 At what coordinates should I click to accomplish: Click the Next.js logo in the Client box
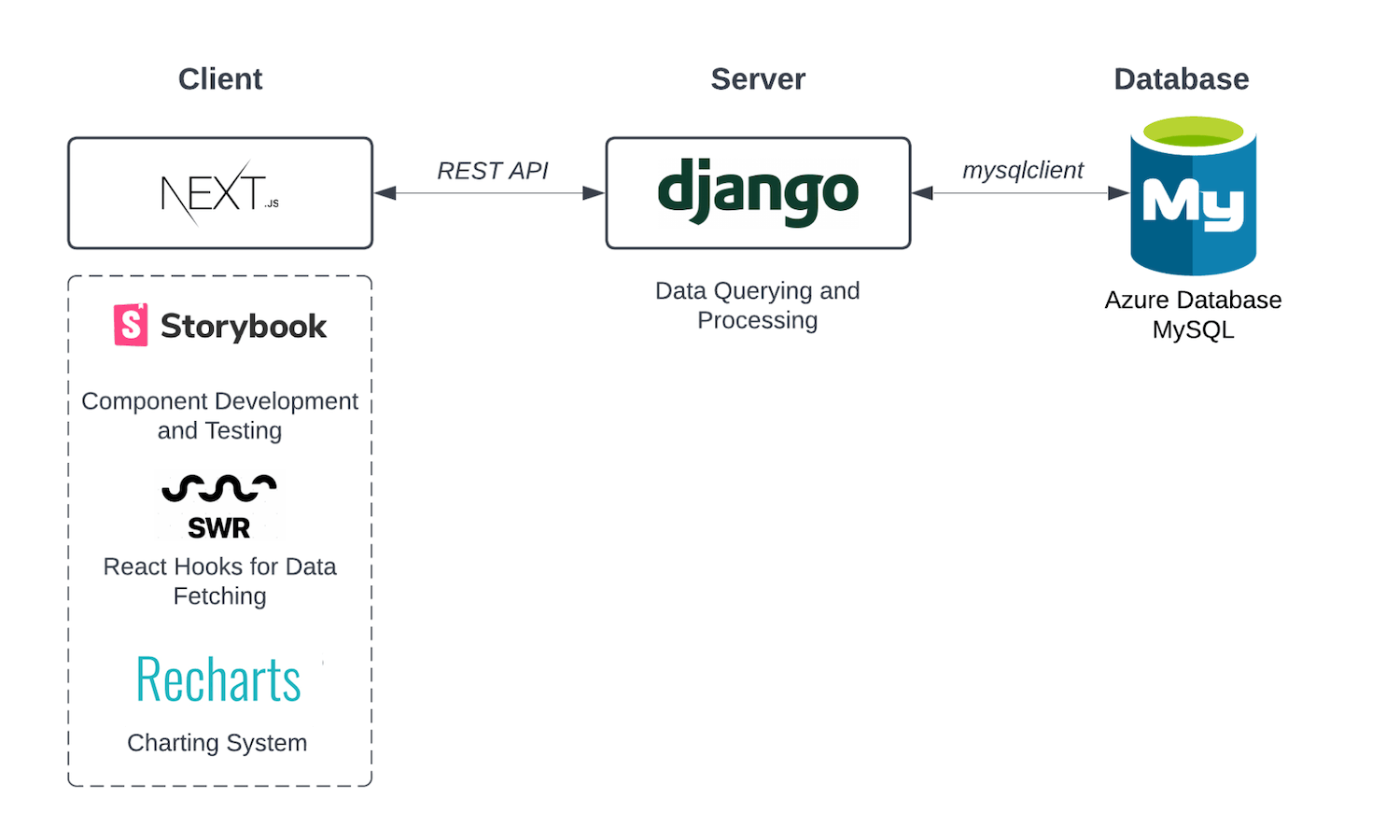pos(220,193)
